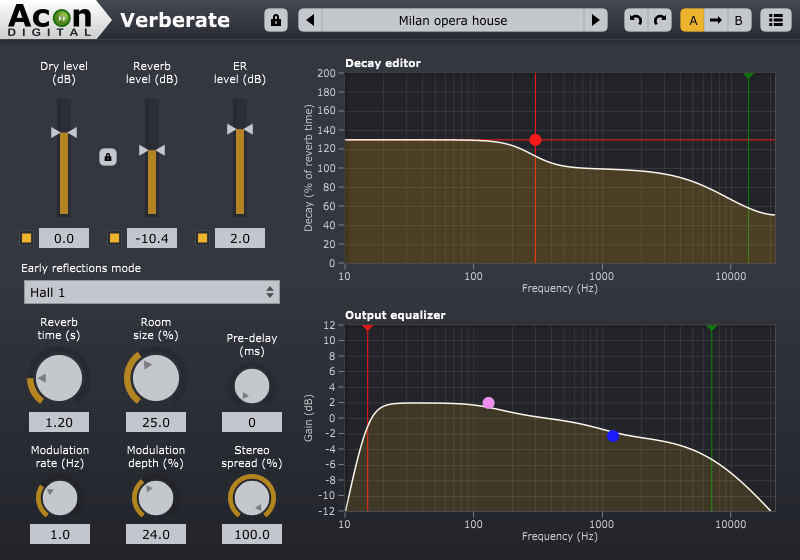This screenshot has width=800, height=560.
Task: Click the Reverb time knob
Action: pos(59,378)
